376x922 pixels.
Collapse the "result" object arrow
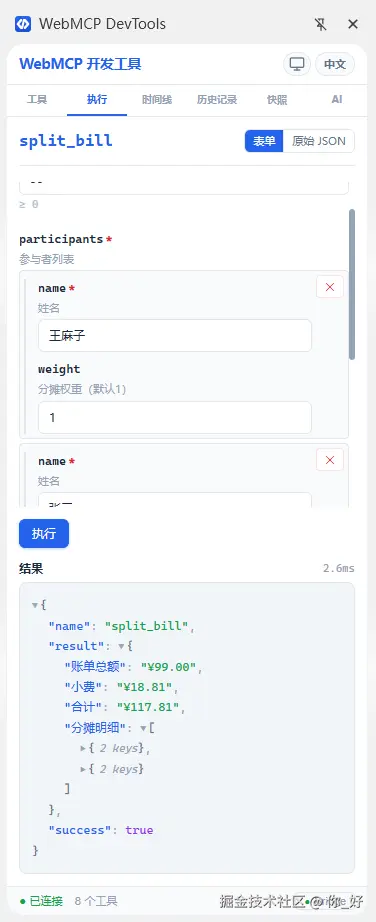121,646
